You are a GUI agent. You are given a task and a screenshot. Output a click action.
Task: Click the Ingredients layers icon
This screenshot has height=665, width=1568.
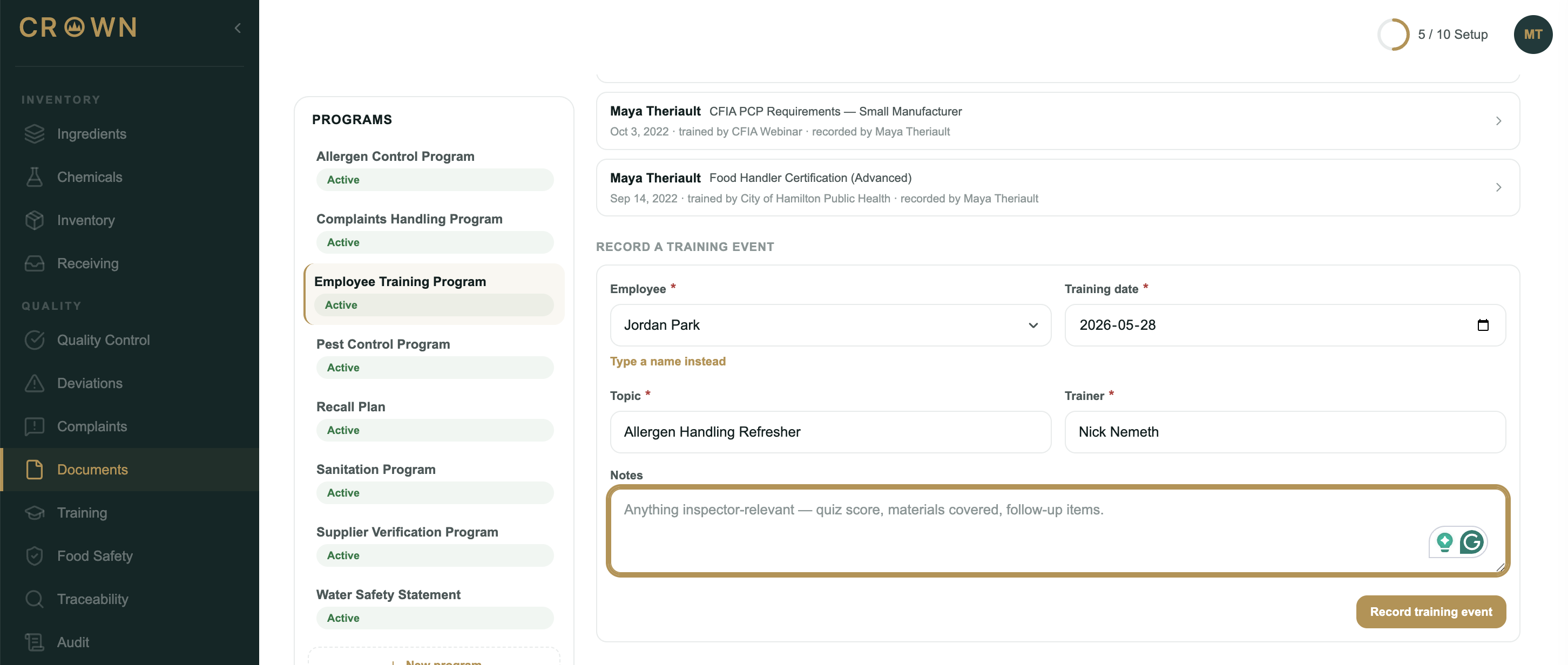[35, 134]
